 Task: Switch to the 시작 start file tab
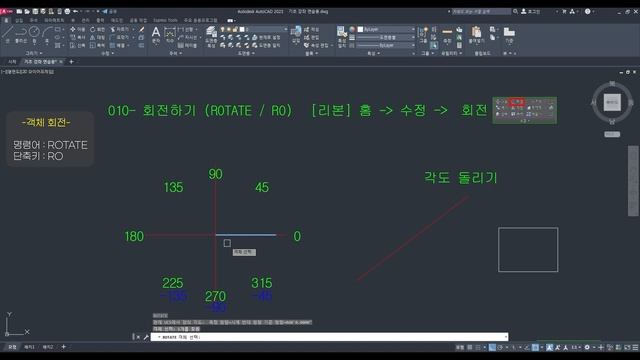pos(12,62)
